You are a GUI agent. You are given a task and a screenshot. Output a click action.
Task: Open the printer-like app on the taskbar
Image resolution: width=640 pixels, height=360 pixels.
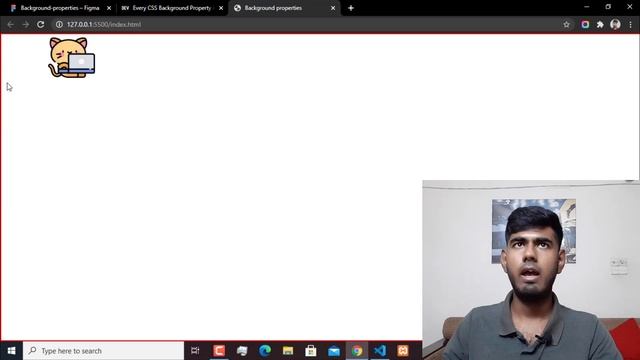(x=242, y=351)
